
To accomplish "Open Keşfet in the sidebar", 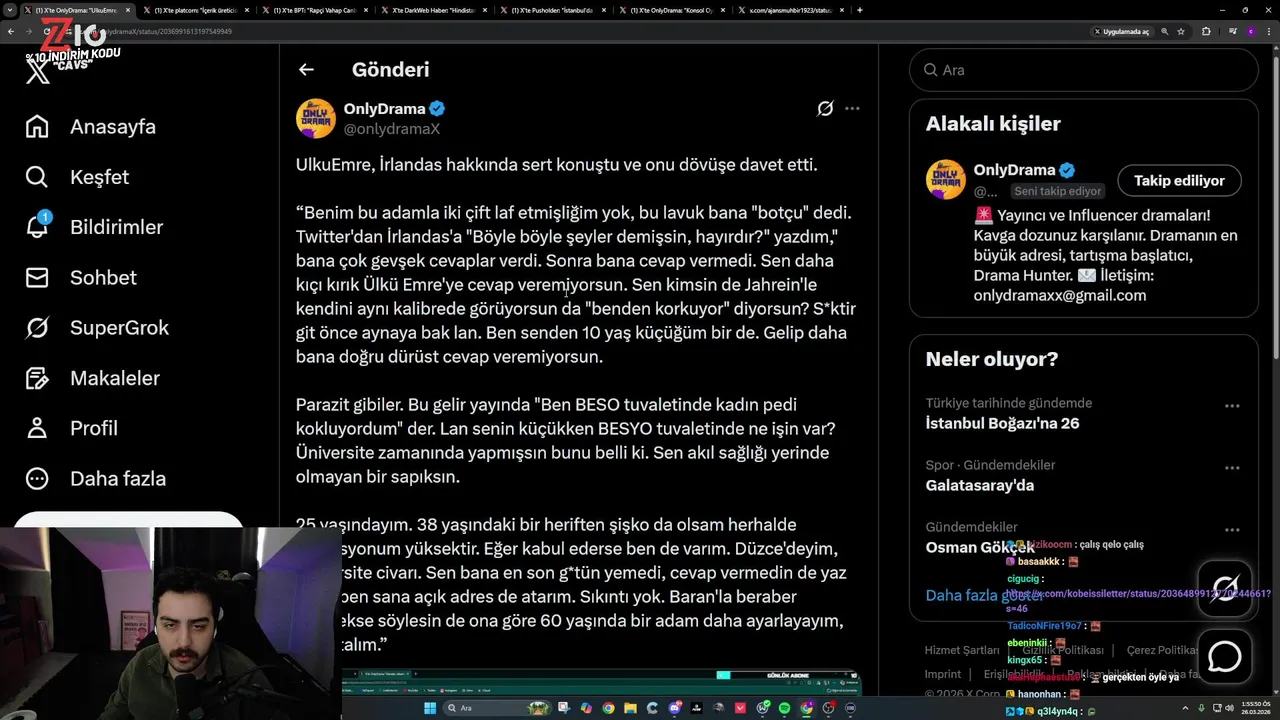I will (x=78, y=177).
